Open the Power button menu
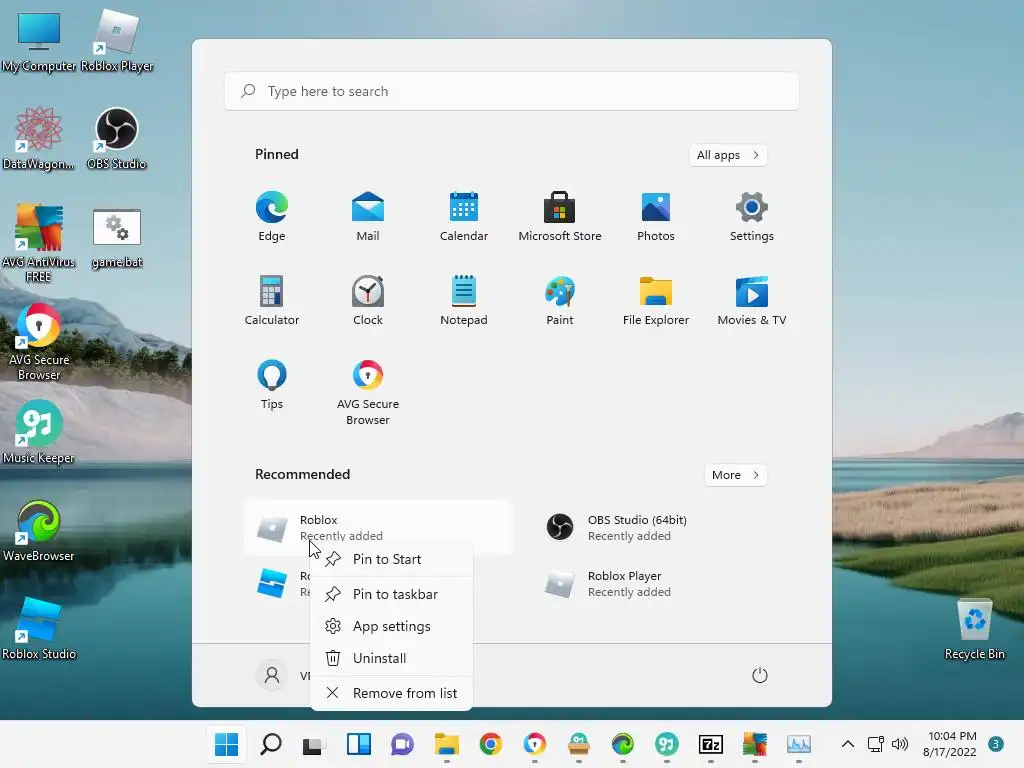The width and height of the screenshot is (1024, 768). click(760, 675)
